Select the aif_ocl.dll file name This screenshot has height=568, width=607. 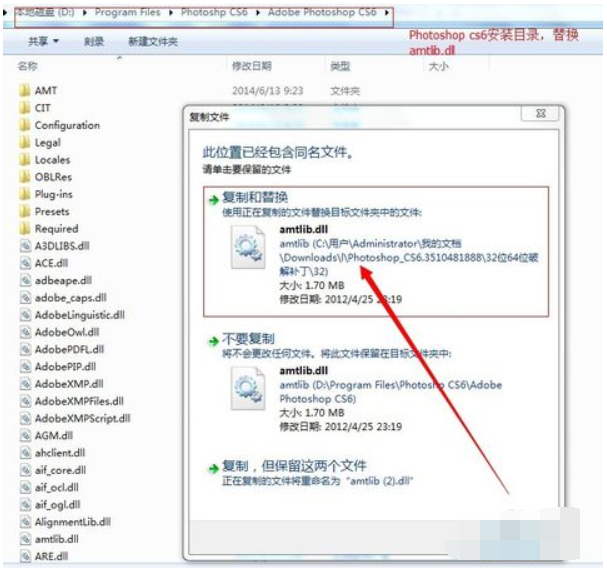(57, 487)
